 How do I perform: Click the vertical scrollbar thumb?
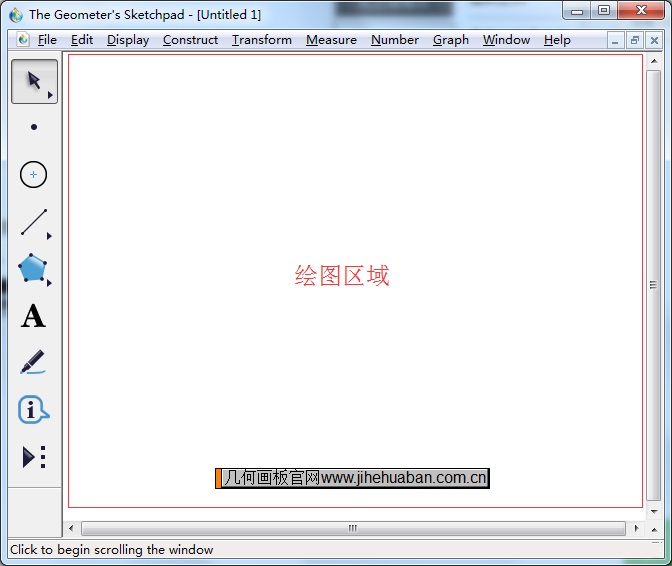pos(653,285)
